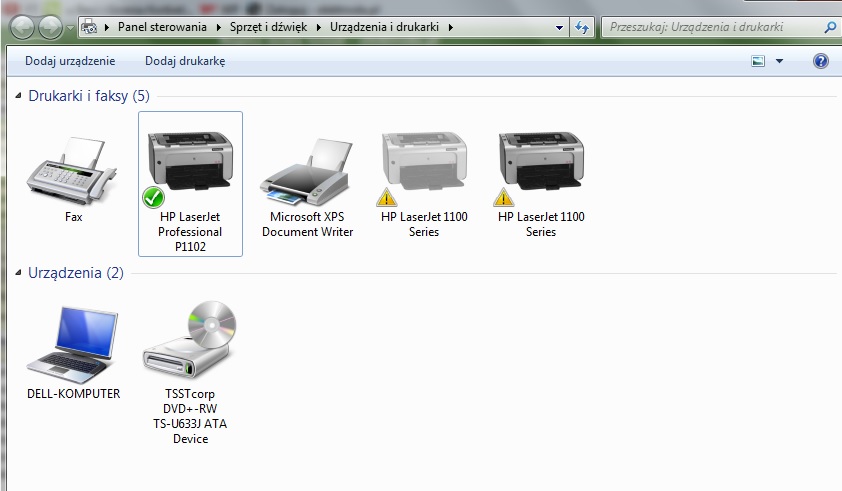Click the DELL-KOMPUTER label text
The width and height of the screenshot is (842, 491).
click(x=74, y=394)
